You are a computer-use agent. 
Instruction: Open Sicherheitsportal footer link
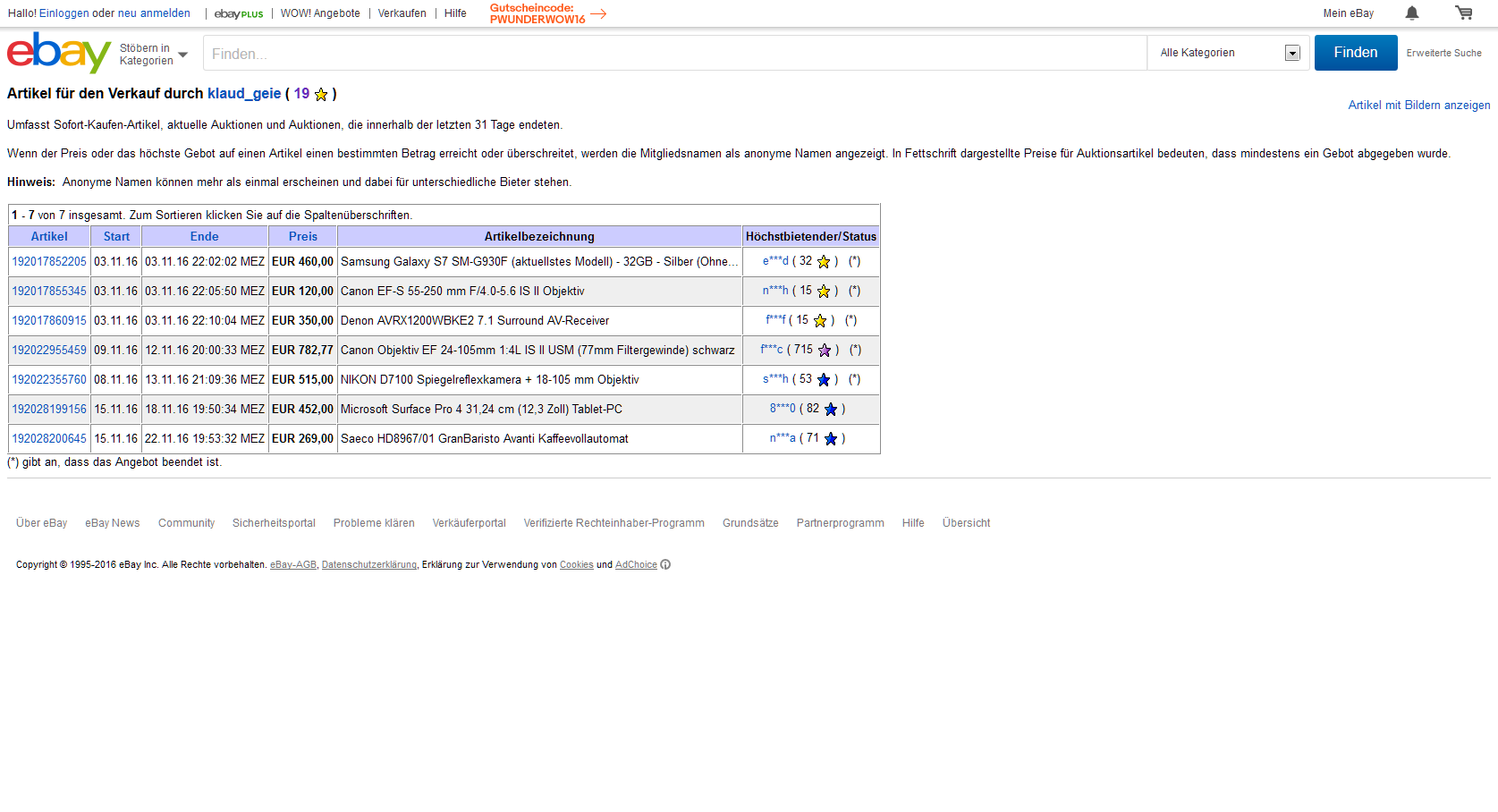(274, 523)
